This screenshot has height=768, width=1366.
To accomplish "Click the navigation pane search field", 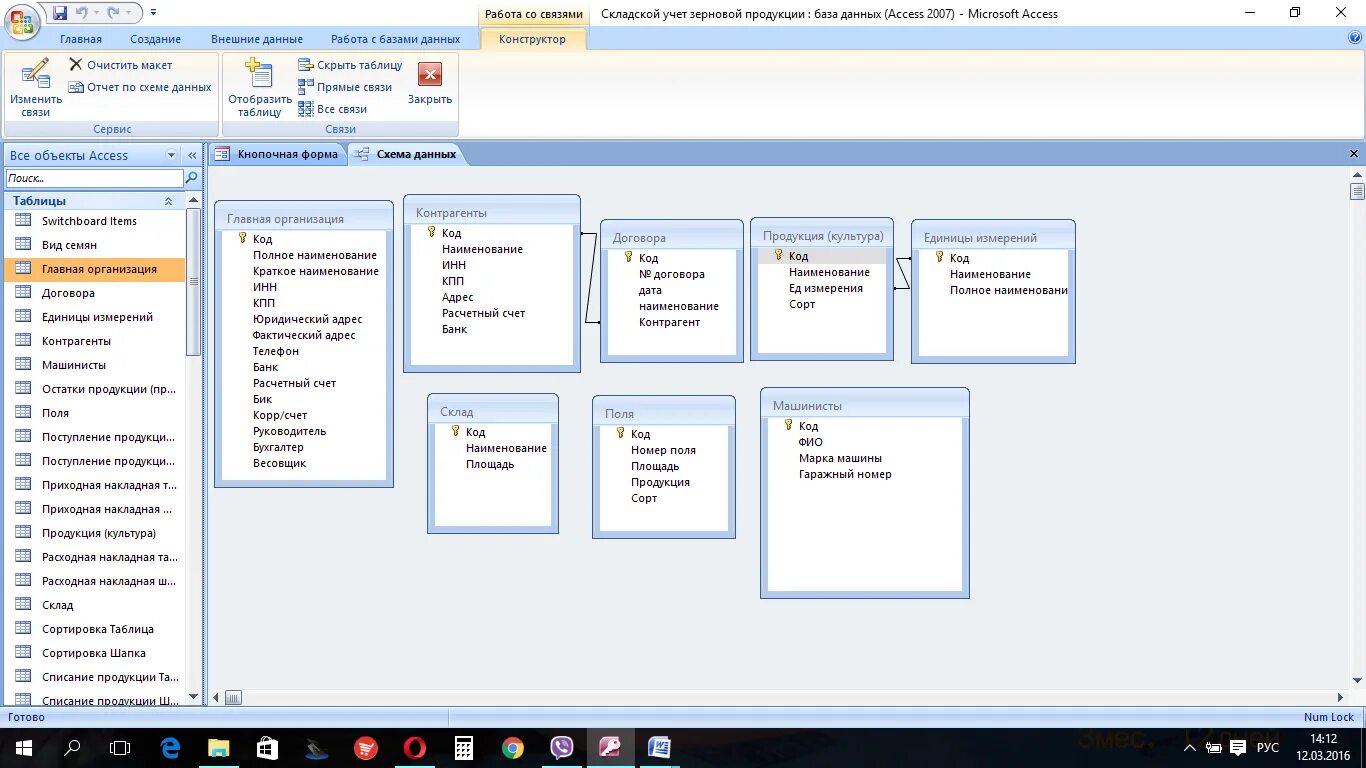I will [94, 178].
